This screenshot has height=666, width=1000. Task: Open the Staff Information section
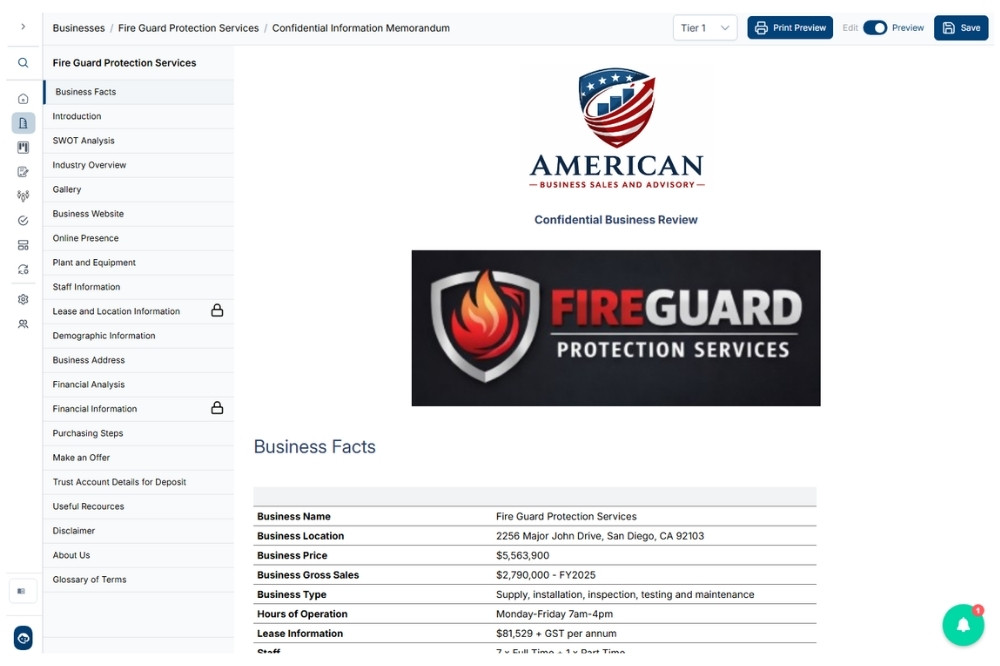[138, 287]
